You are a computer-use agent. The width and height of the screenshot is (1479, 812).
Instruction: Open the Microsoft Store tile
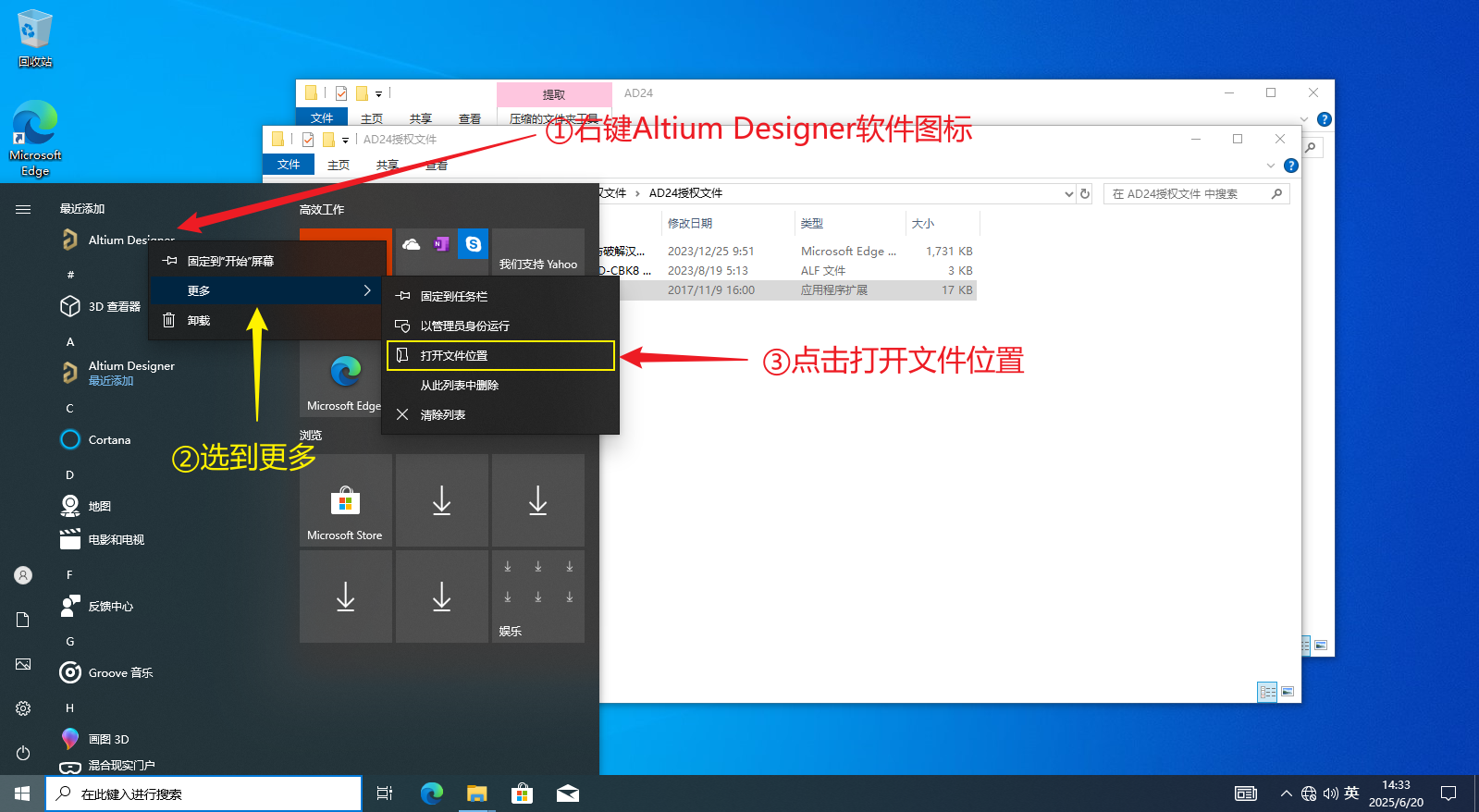tap(345, 499)
